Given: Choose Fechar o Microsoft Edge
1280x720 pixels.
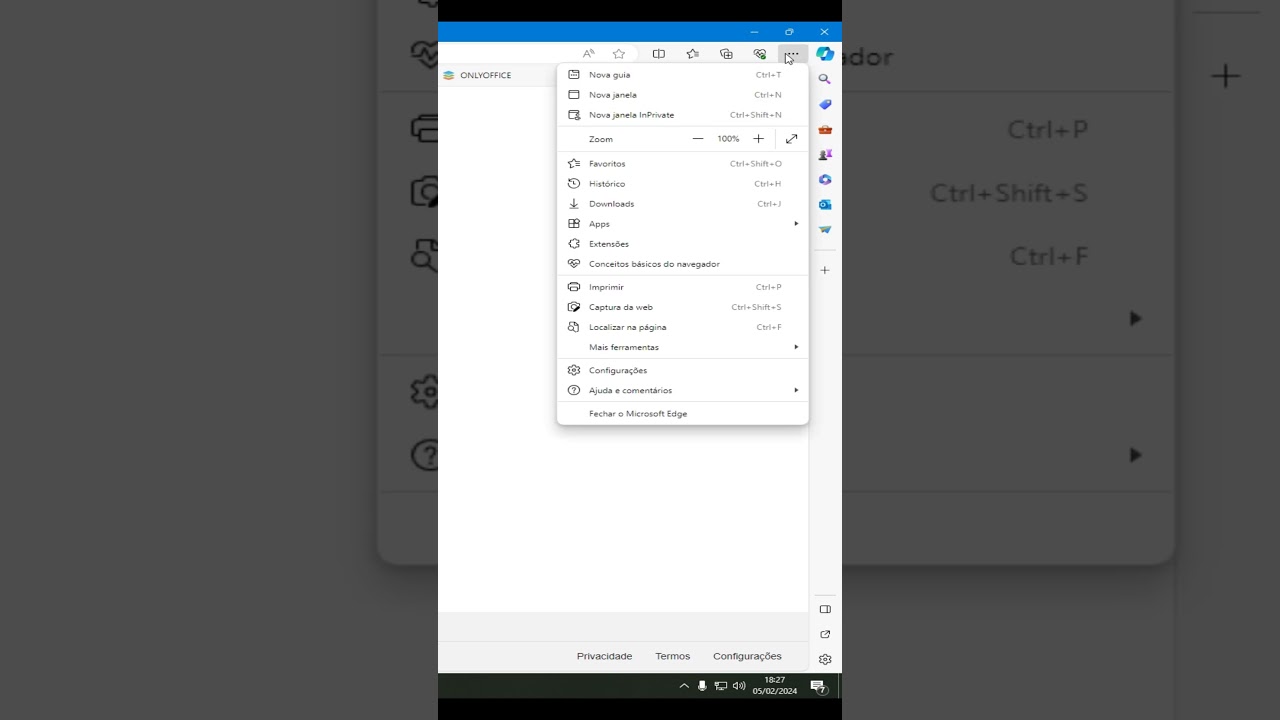Looking at the screenshot, I should click(683, 414).
